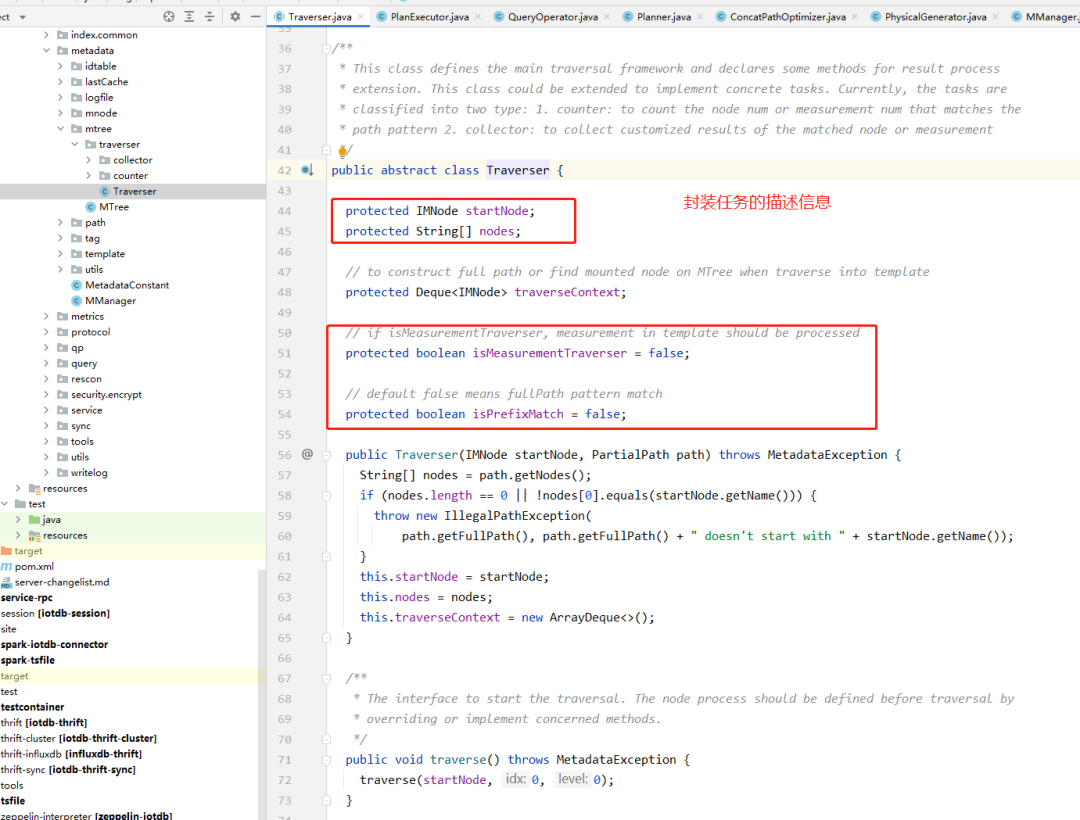Click the locate-opened-file crosshair icon
Screen dimensions: 1080x820
(169, 17)
